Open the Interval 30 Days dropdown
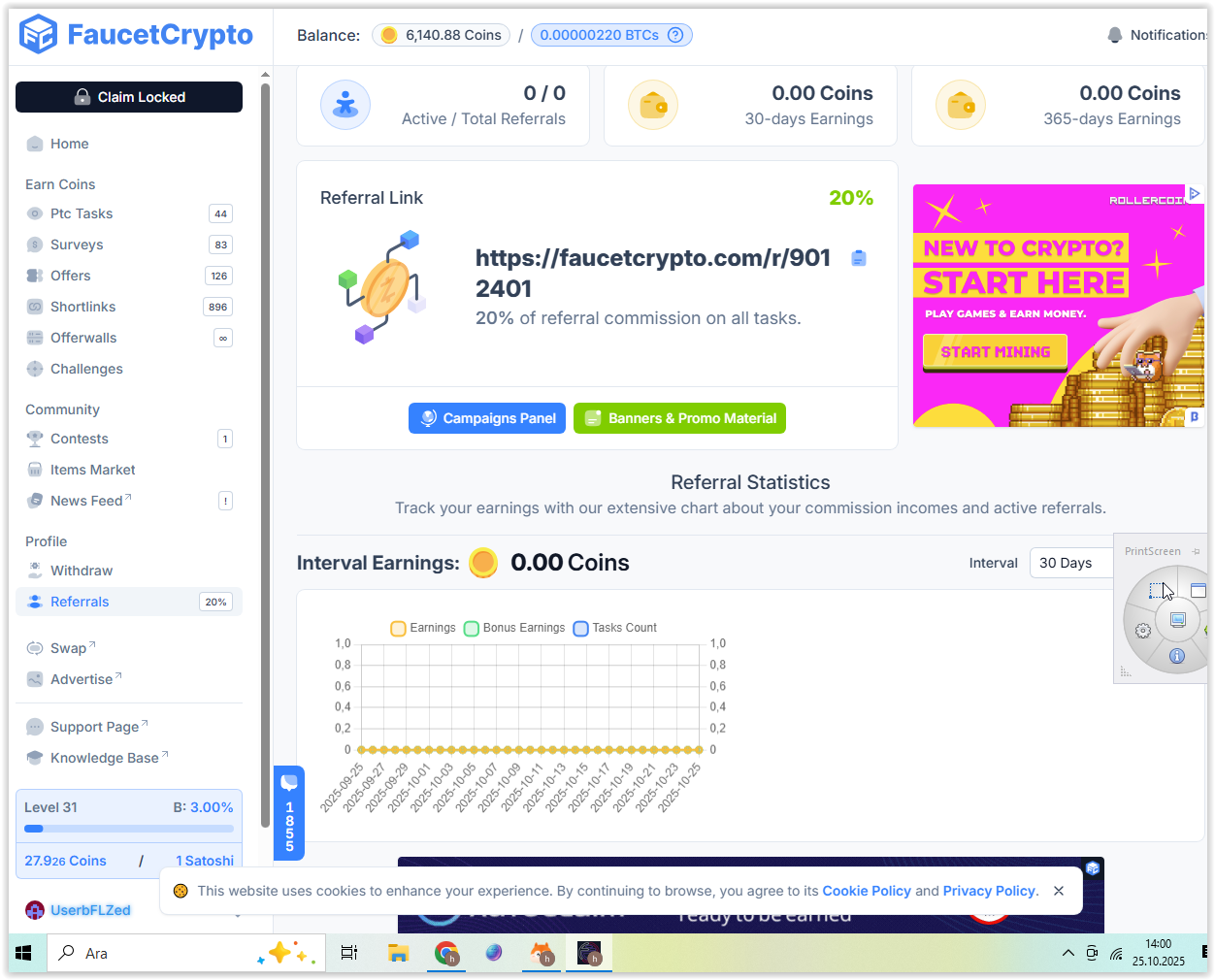This screenshot has height=980, width=1215. (1071, 563)
